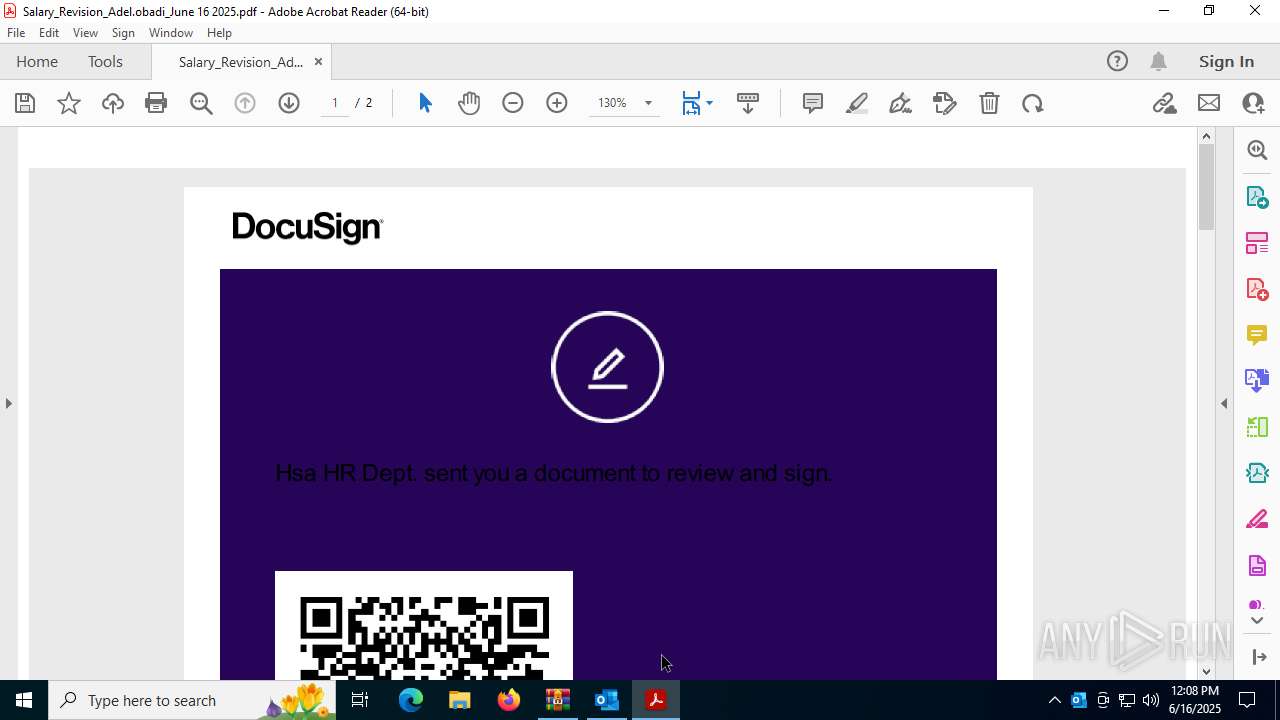Switch to the Home tab
This screenshot has height=720, width=1280.
[x=37, y=62]
